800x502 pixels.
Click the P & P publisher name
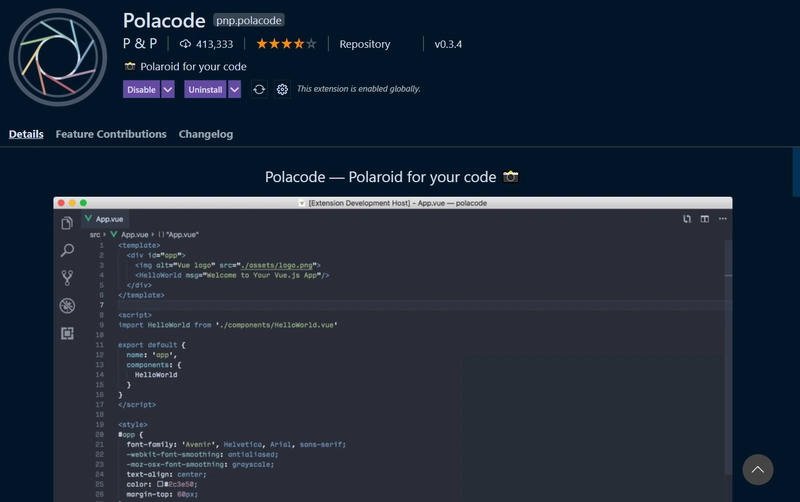[x=140, y=44]
